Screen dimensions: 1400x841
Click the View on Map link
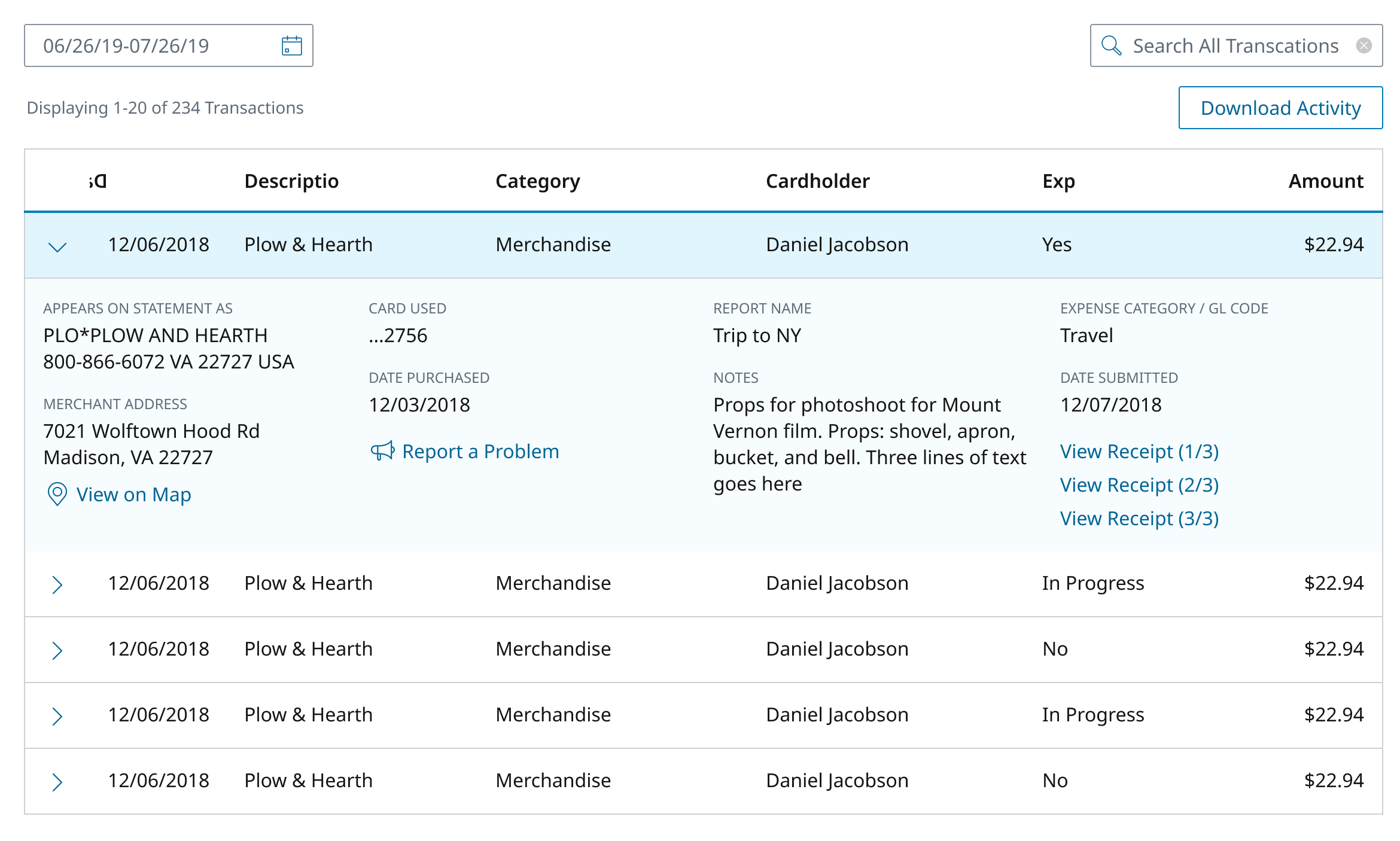coord(133,495)
